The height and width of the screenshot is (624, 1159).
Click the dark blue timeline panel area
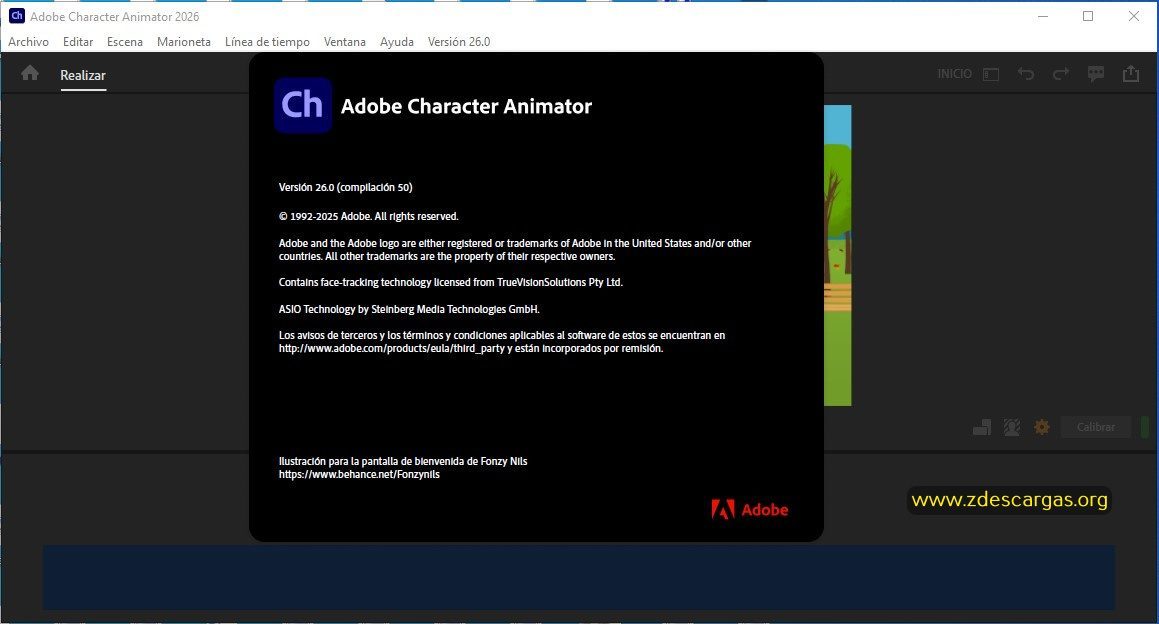click(579, 578)
